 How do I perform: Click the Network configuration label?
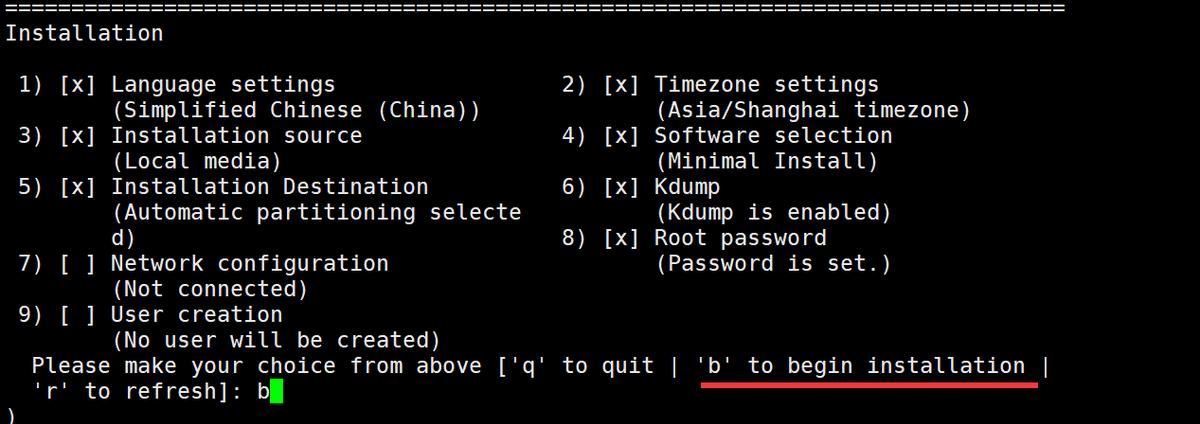tap(249, 264)
